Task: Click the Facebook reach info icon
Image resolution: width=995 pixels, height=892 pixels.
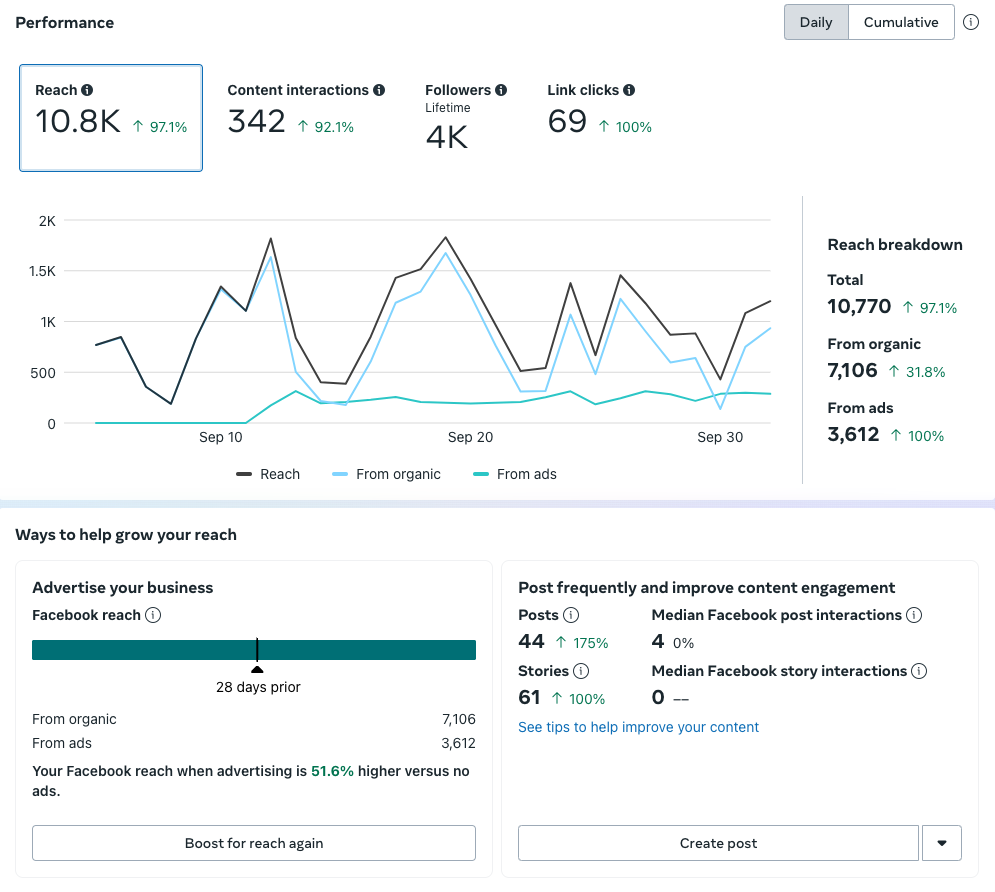Action: tap(153, 615)
